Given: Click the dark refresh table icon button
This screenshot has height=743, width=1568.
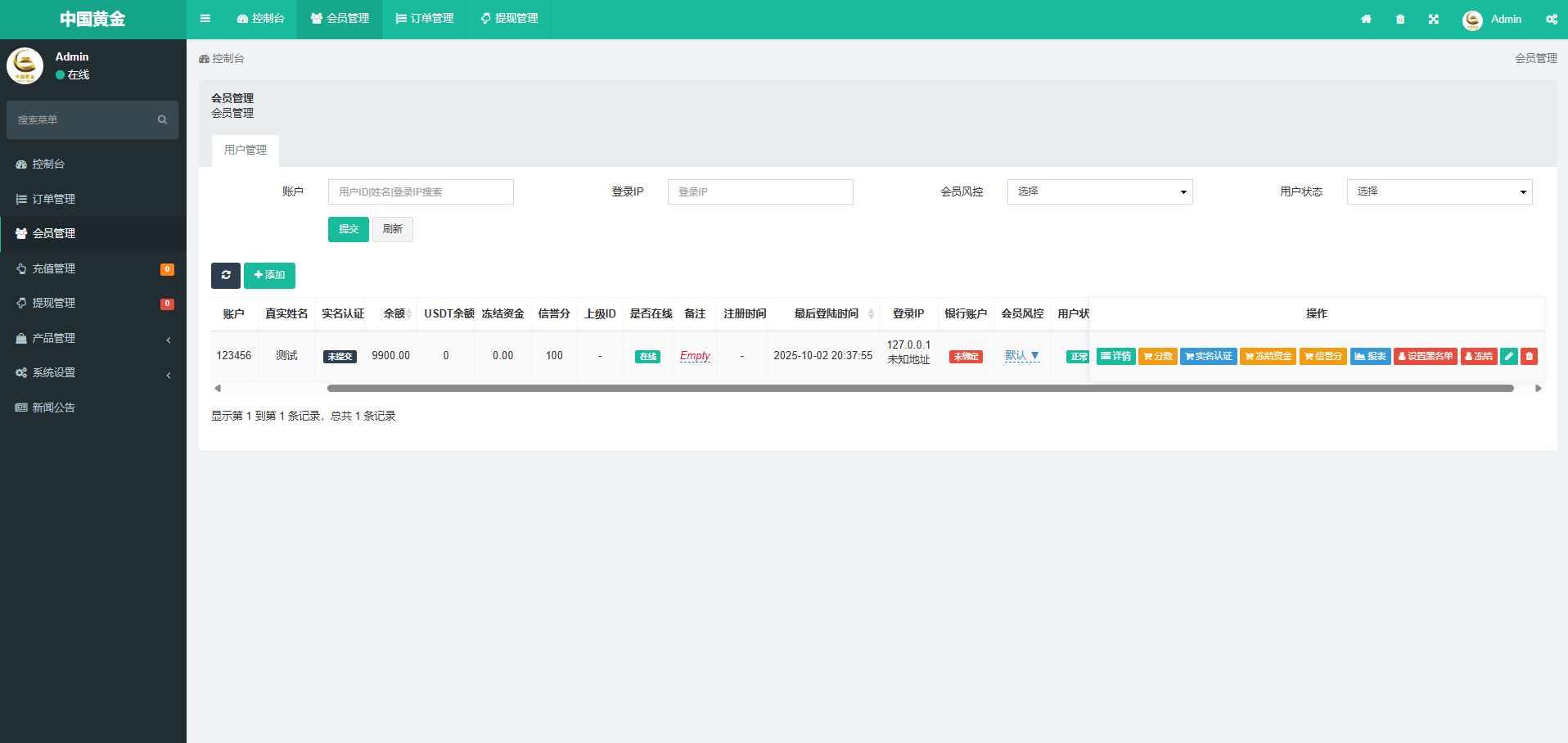Looking at the screenshot, I should [x=226, y=276].
